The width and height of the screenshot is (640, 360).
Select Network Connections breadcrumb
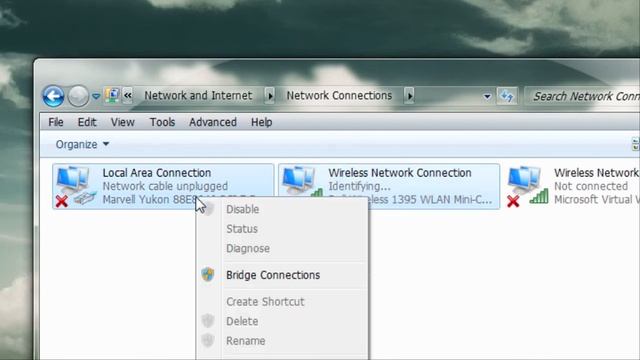click(339, 96)
